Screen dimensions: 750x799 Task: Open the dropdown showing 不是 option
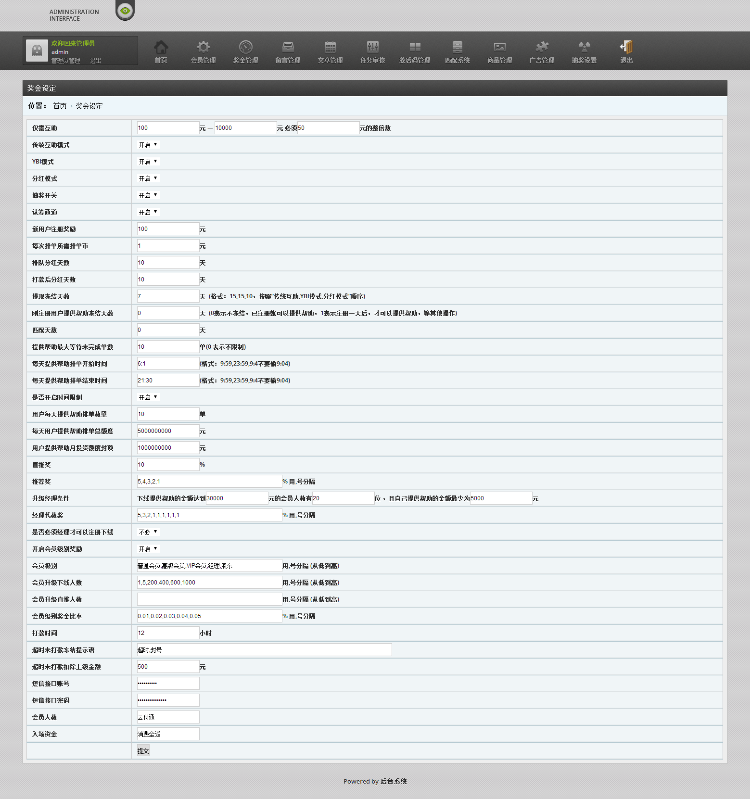(x=147, y=531)
